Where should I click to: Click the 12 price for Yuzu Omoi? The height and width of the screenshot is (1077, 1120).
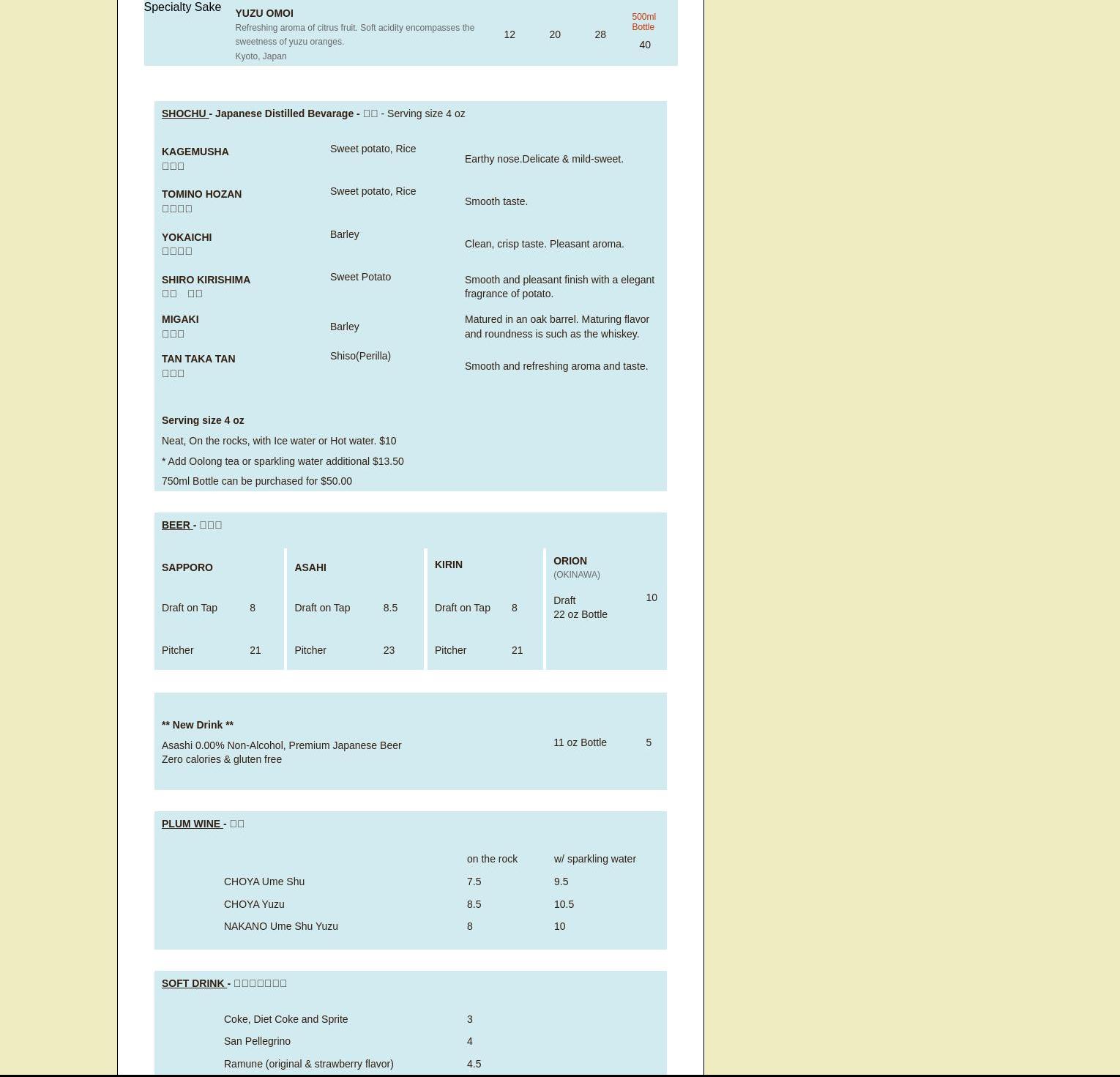(x=509, y=34)
